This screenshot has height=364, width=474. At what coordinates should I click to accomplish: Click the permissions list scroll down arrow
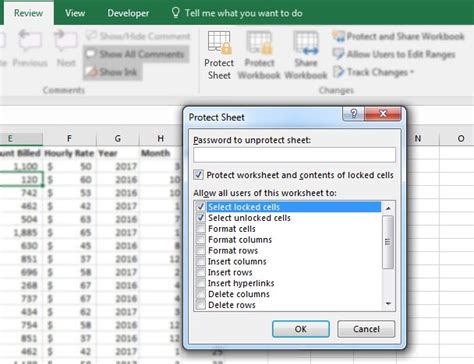(x=388, y=303)
